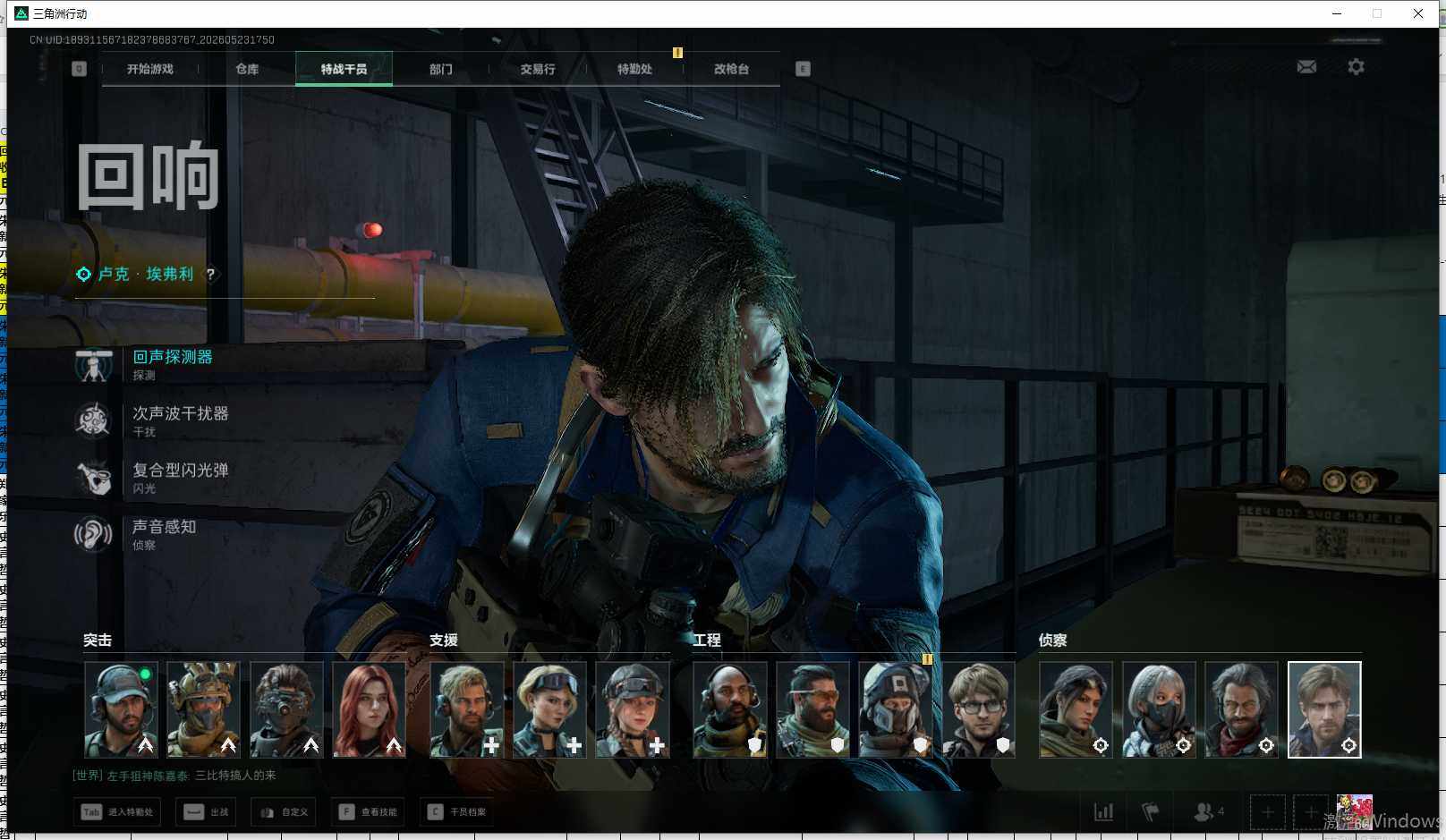Select support operator with goggles on forehead

point(549,709)
